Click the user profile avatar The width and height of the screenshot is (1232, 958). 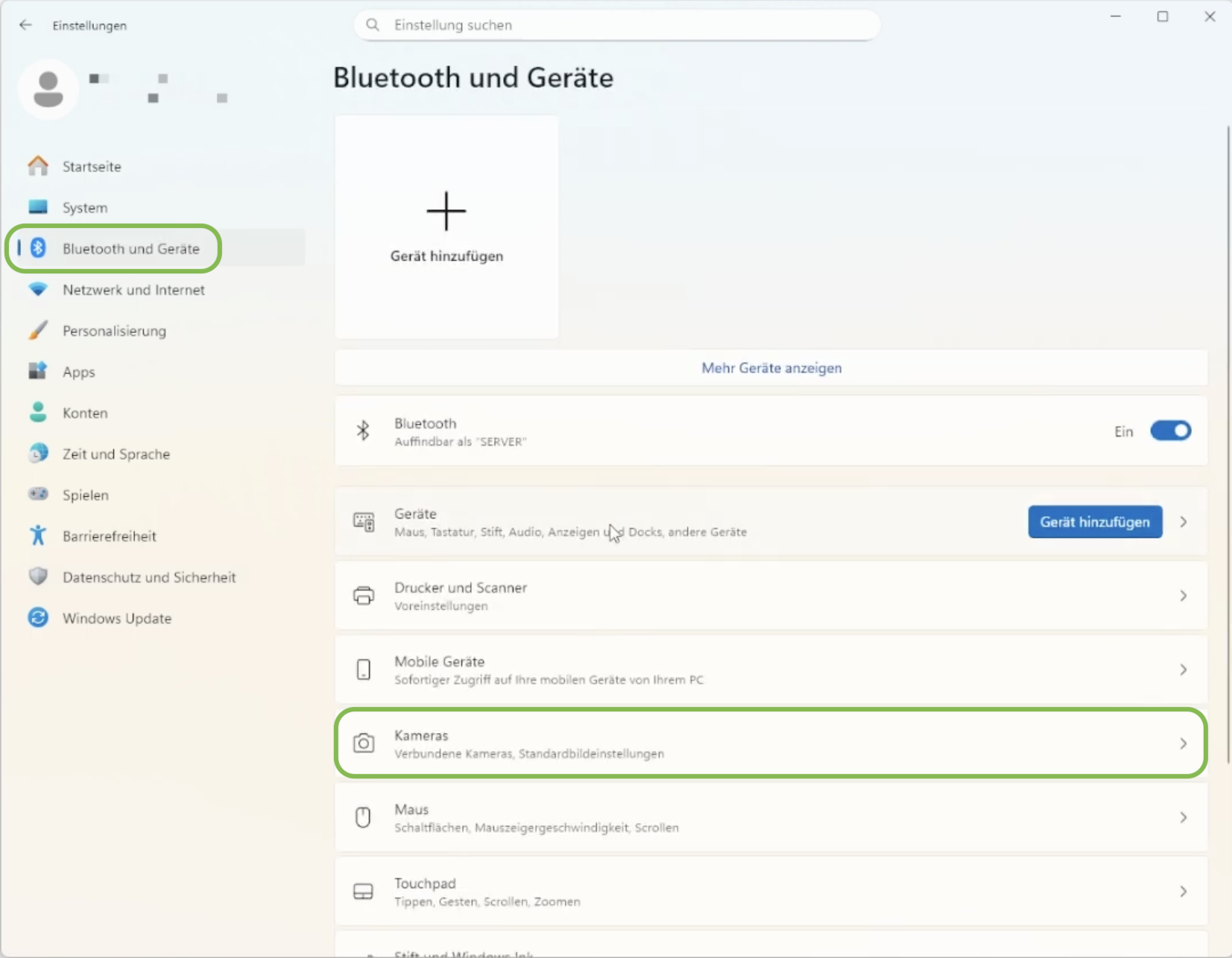pyautogui.click(x=48, y=89)
